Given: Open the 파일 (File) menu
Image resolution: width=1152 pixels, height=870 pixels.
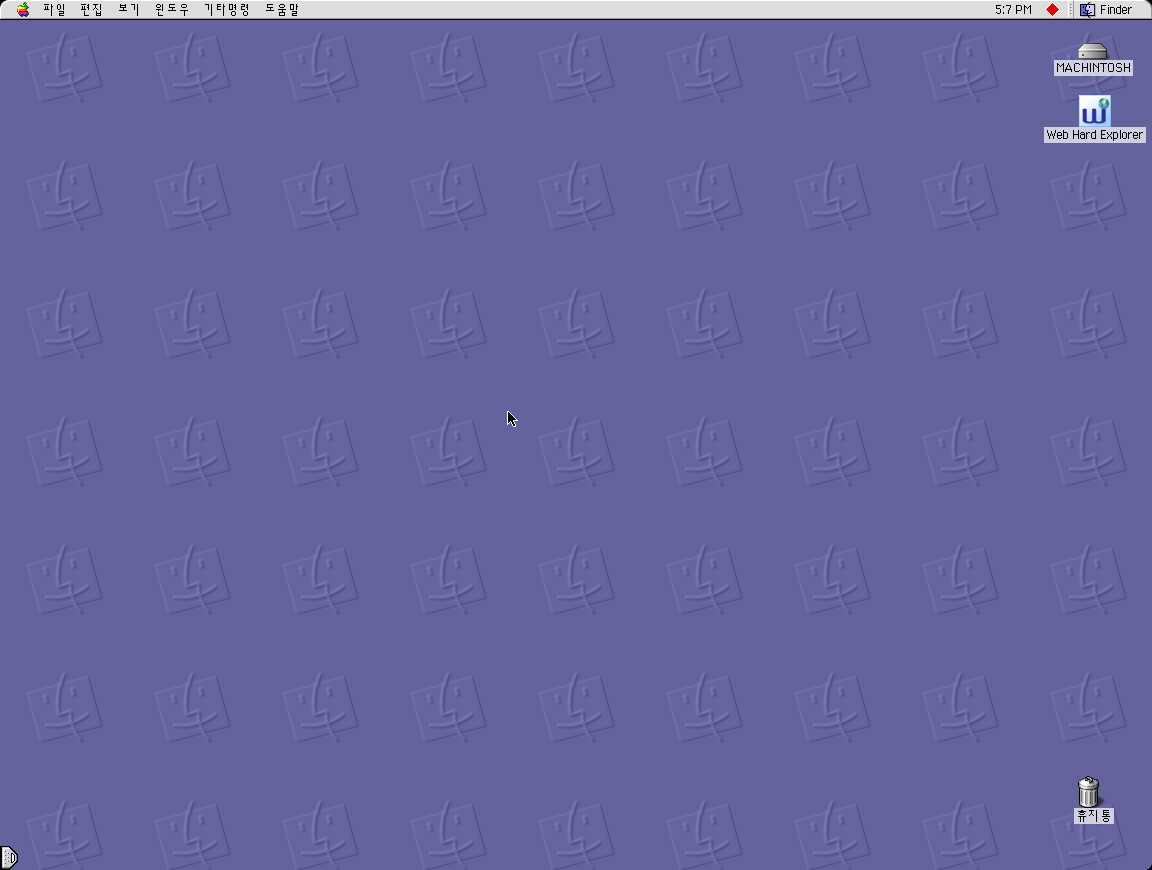Looking at the screenshot, I should [54, 10].
